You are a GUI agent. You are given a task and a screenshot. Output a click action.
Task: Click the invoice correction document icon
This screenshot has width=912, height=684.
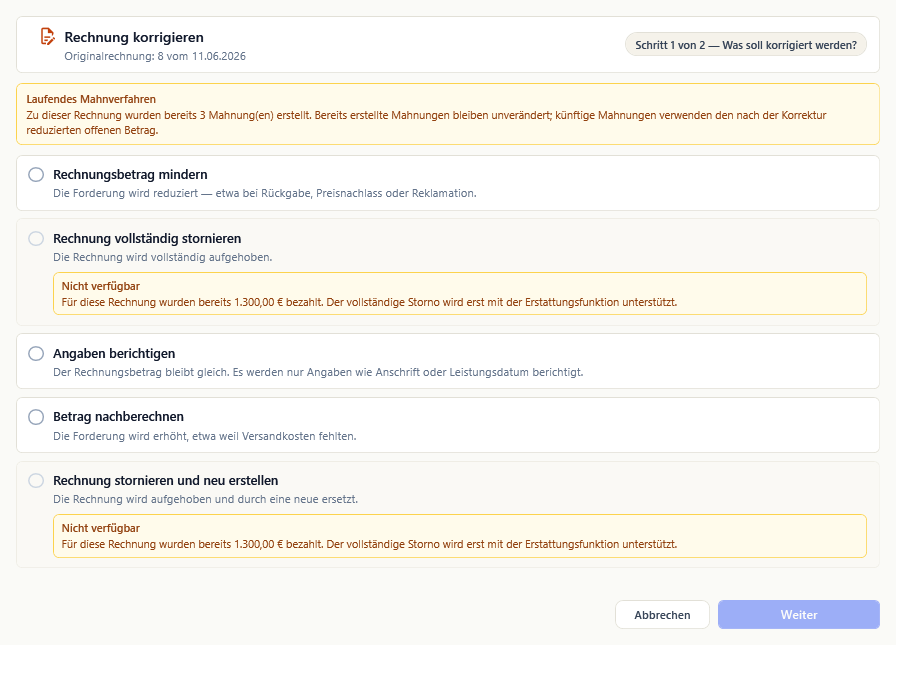click(x=48, y=37)
